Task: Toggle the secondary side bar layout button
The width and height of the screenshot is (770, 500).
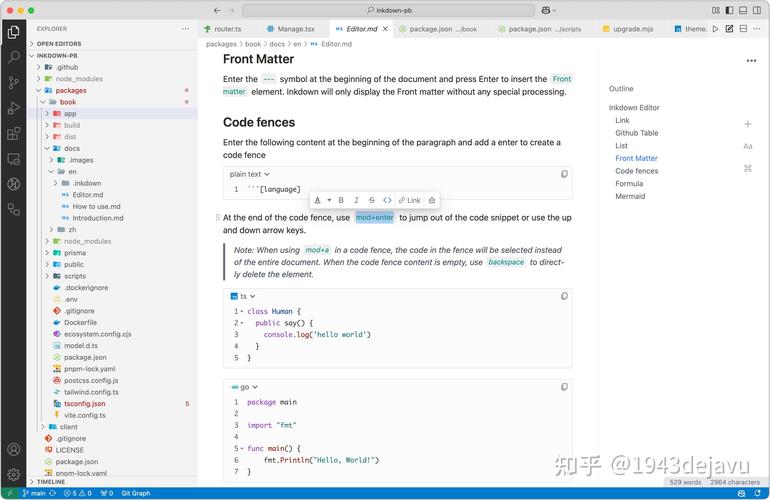Action: (x=757, y=10)
